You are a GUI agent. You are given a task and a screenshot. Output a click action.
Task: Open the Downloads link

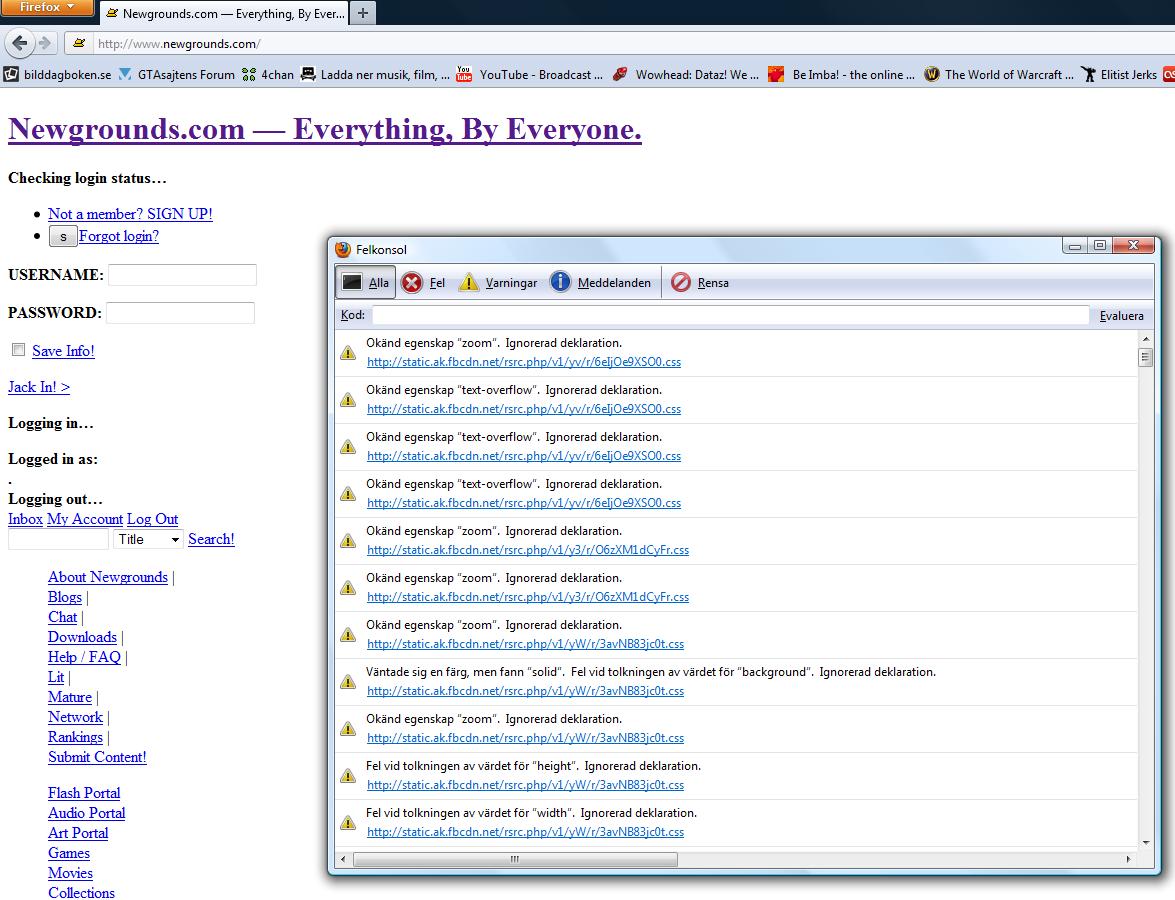click(82, 637)
